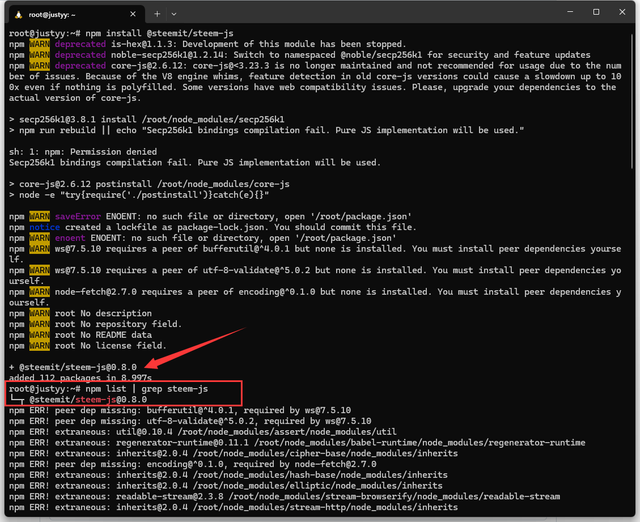Click the utf-8-validate@^5.0.2 peer dep missing error
Screen dimensions: 640x522
click(190, 421)
